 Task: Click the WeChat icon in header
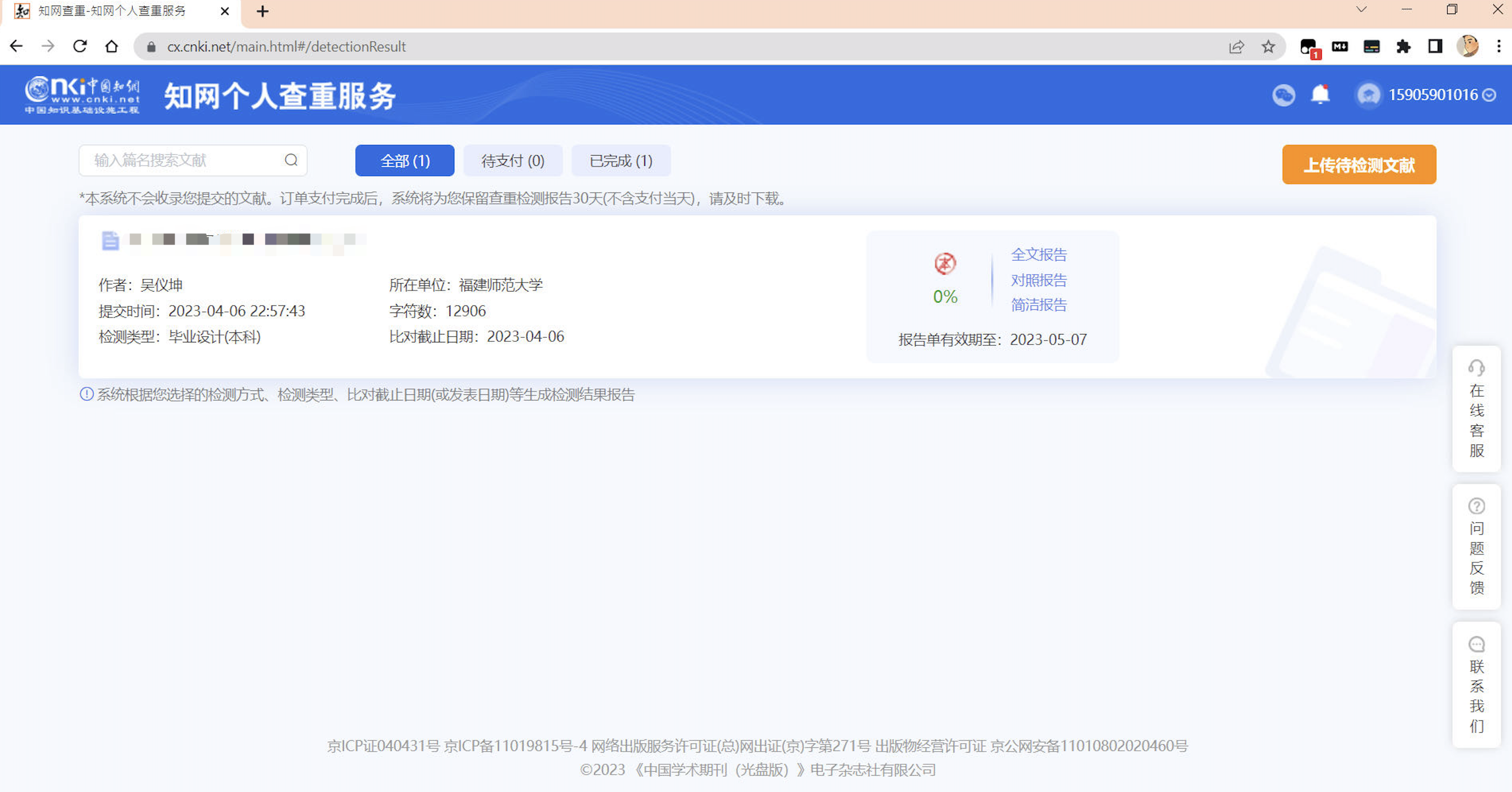pyautogui.click(x=1283, y=95)
